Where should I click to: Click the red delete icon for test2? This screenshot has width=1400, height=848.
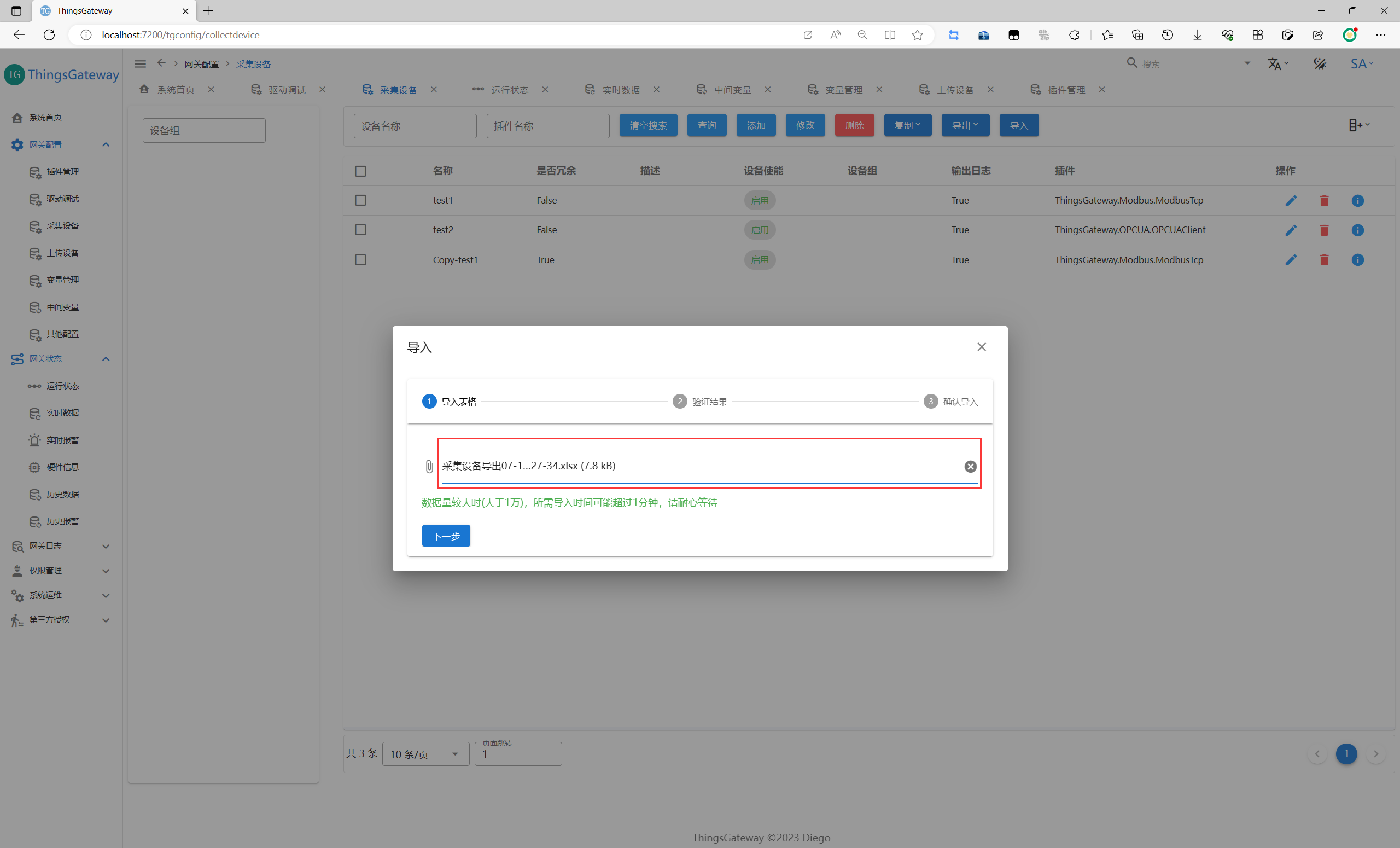point(1324,230)
